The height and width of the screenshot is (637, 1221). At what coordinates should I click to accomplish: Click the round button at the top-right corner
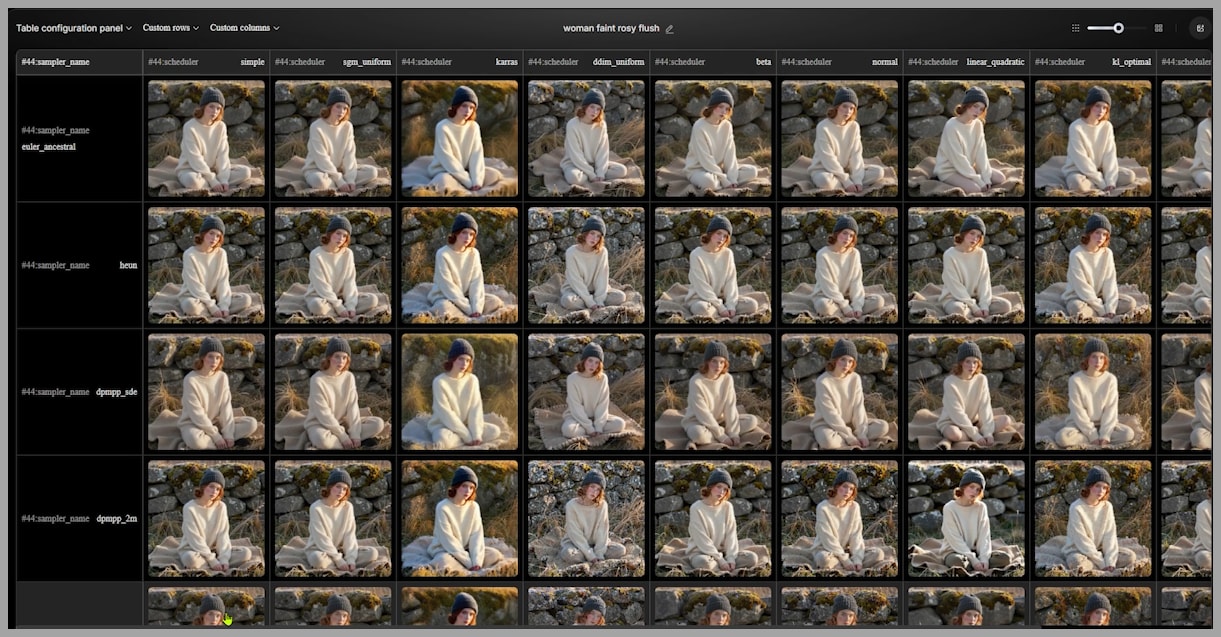[x=1200, y=28]
